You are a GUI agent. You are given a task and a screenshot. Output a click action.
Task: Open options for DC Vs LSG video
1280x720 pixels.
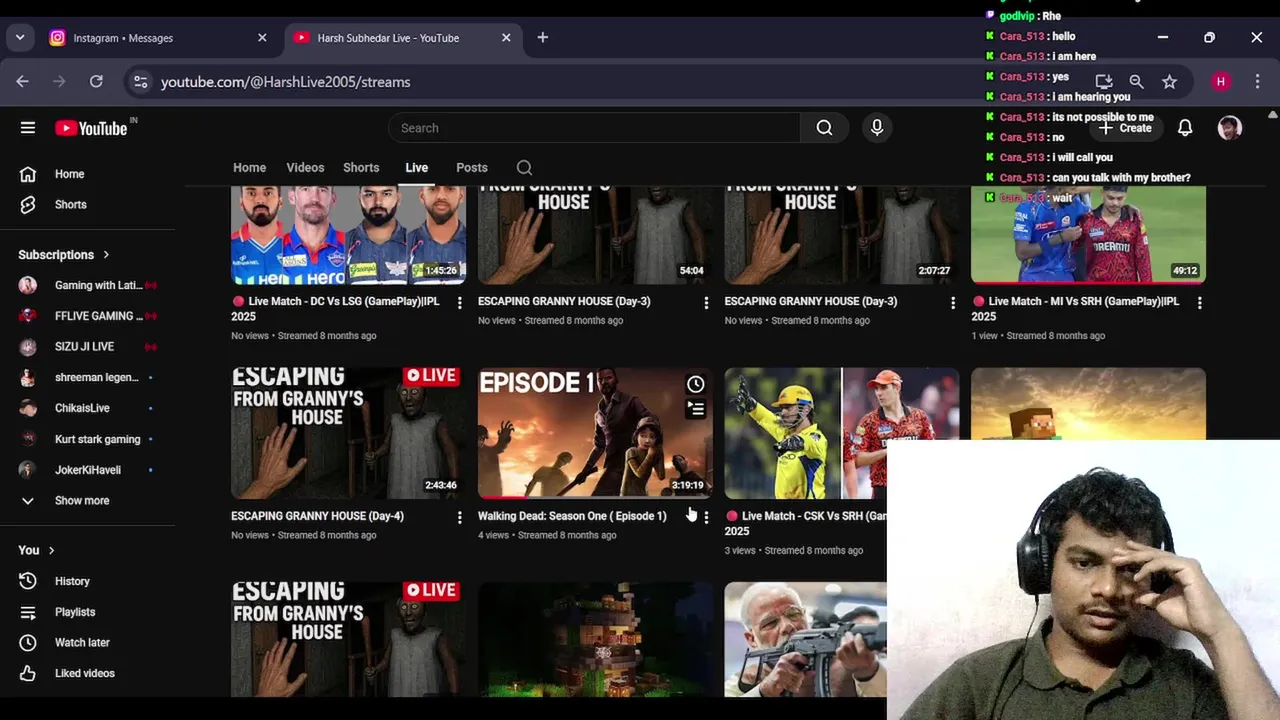pyautogui.click(x=460, y=302)
